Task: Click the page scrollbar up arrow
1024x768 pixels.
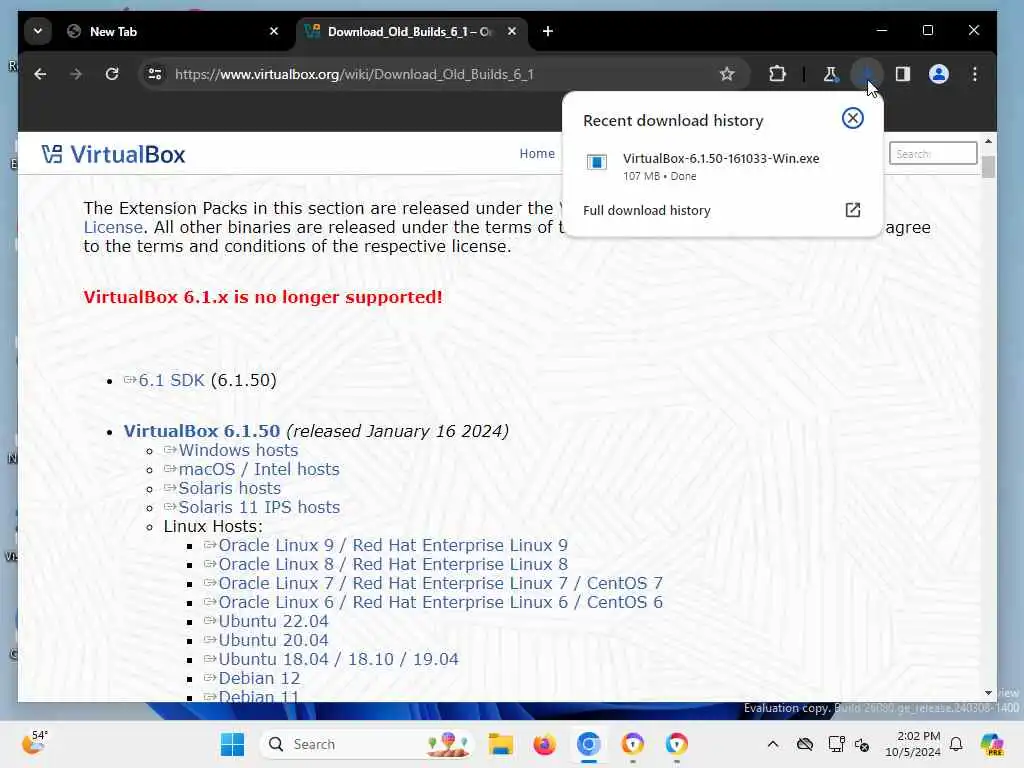Action: click(988, 140)
